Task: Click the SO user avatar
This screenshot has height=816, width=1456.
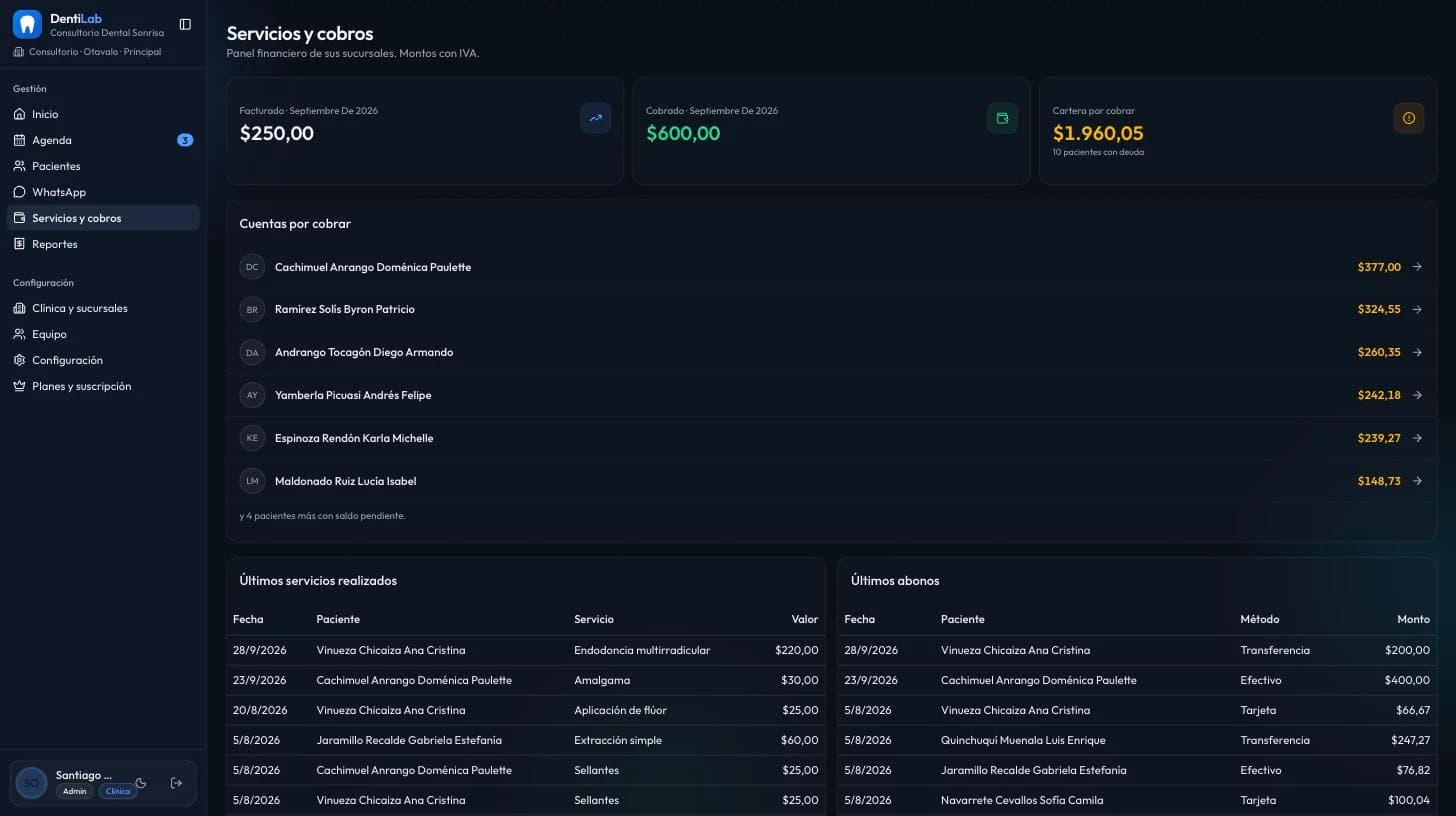Action: click(31, 783)
